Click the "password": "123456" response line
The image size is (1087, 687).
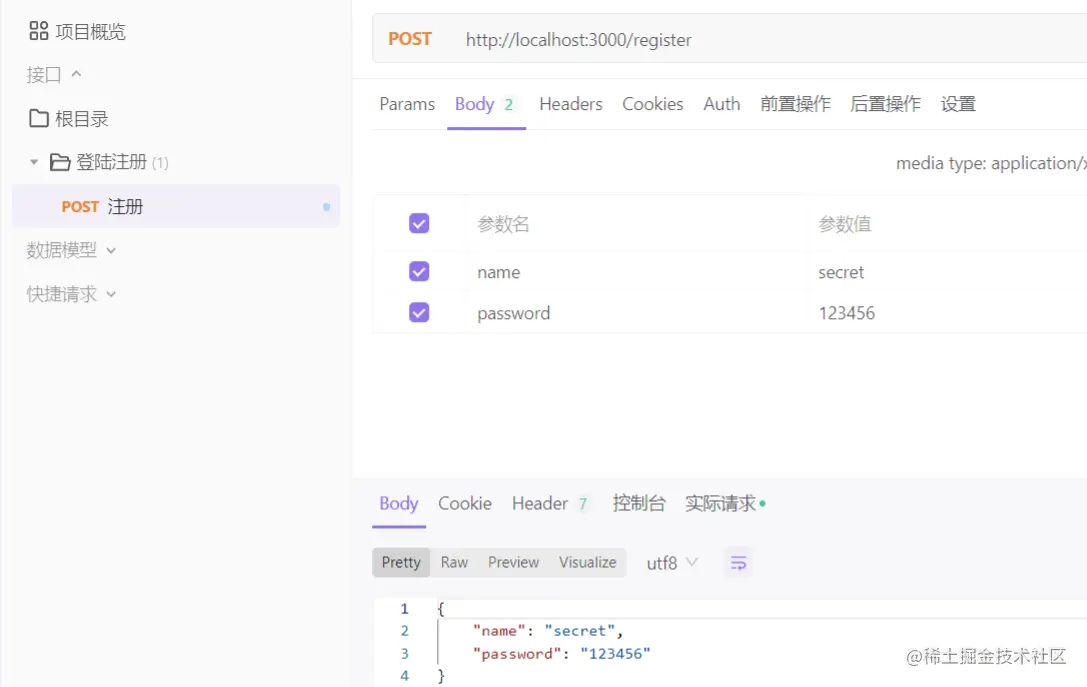tap(562, 654)
